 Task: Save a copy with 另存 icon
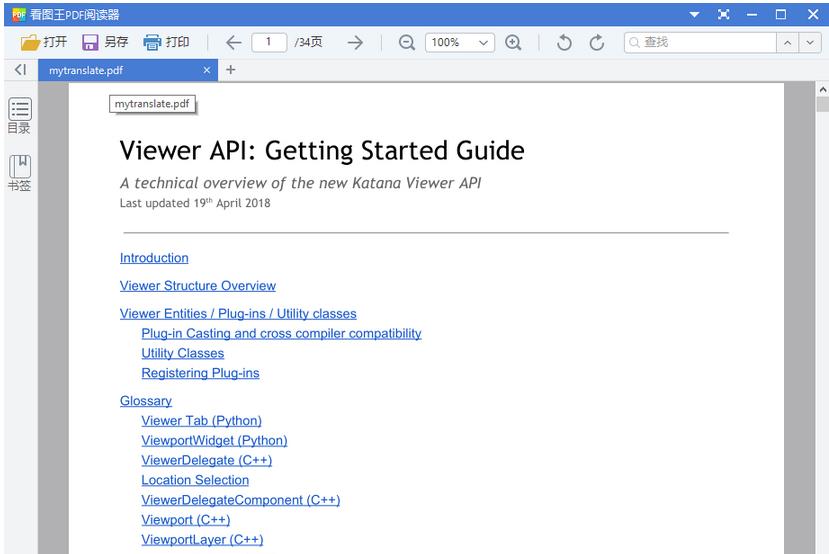(x=90, y=42)
